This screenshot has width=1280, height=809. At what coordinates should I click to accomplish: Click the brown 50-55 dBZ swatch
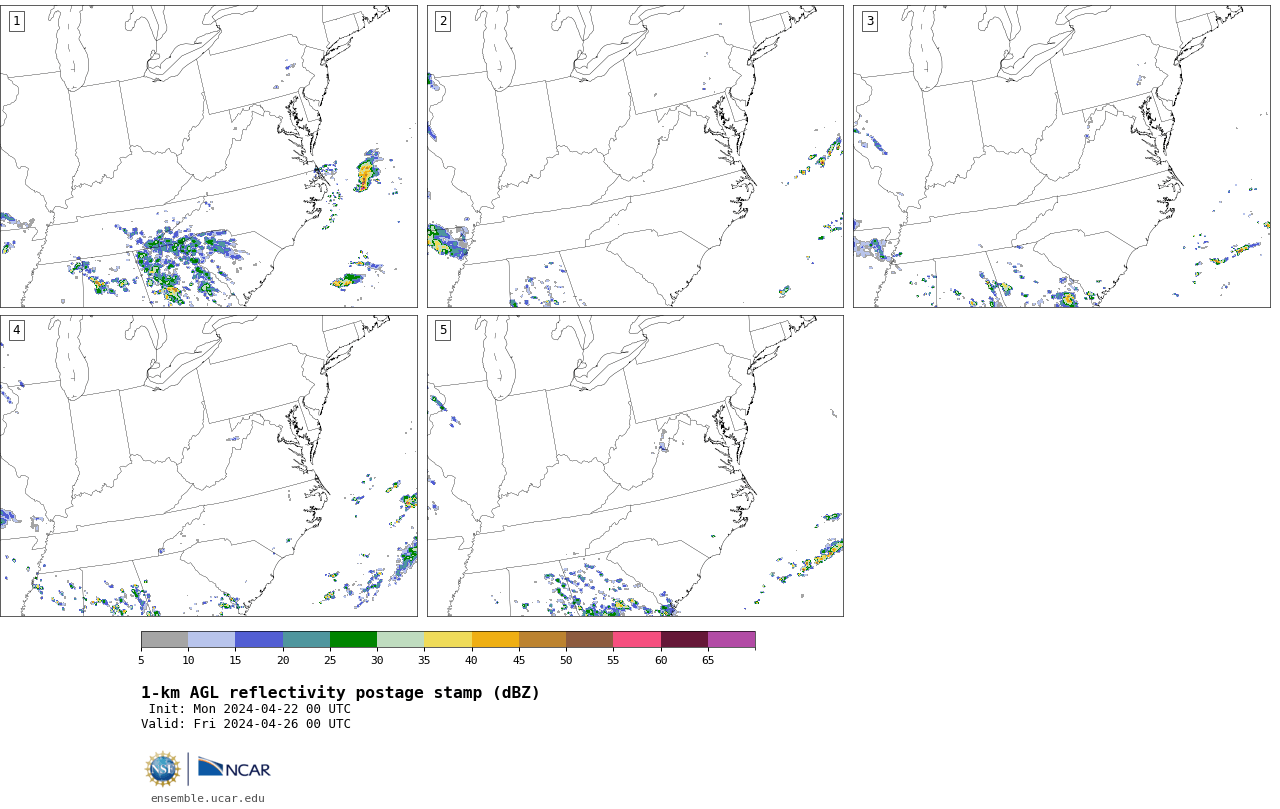[x=589, y=640]
